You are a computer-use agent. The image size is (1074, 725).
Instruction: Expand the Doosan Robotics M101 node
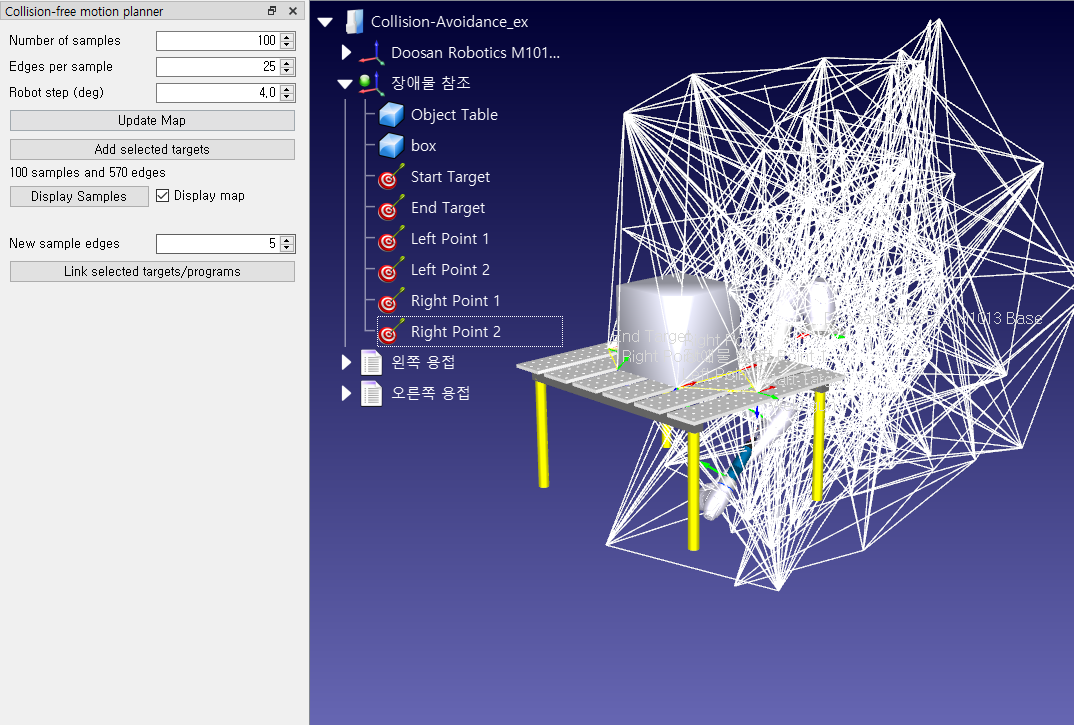pos(347,53)
